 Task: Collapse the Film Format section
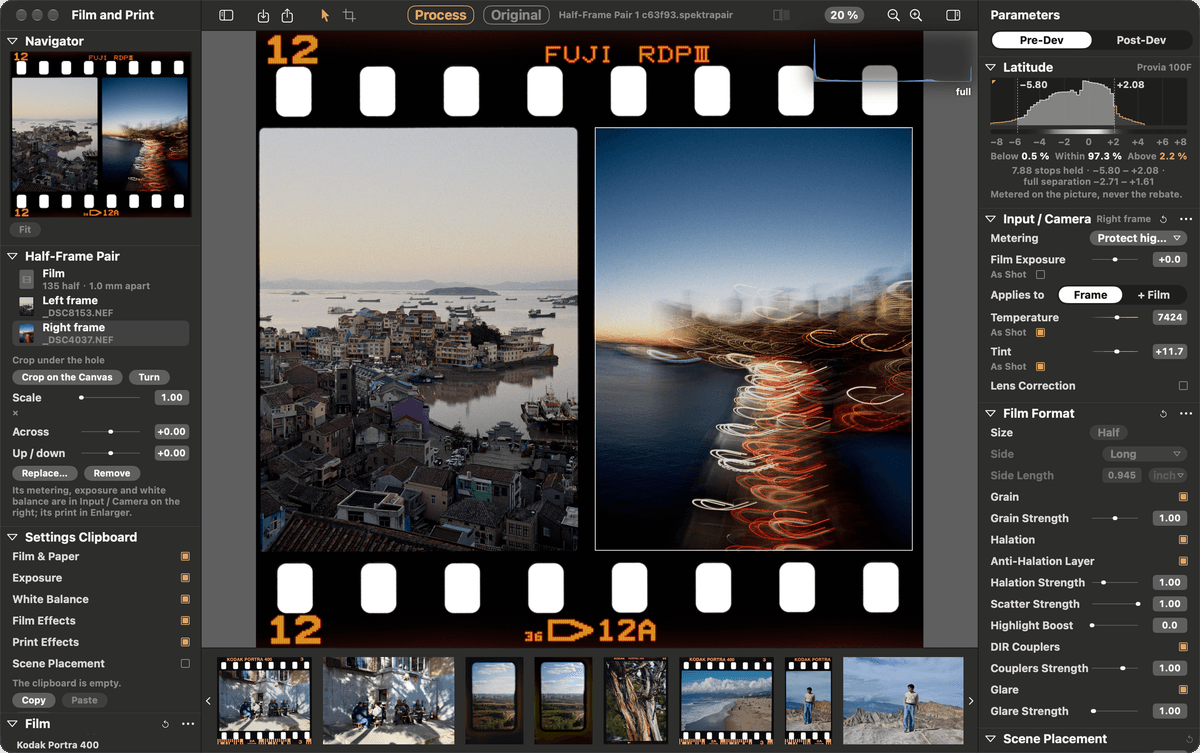point(991,413)
